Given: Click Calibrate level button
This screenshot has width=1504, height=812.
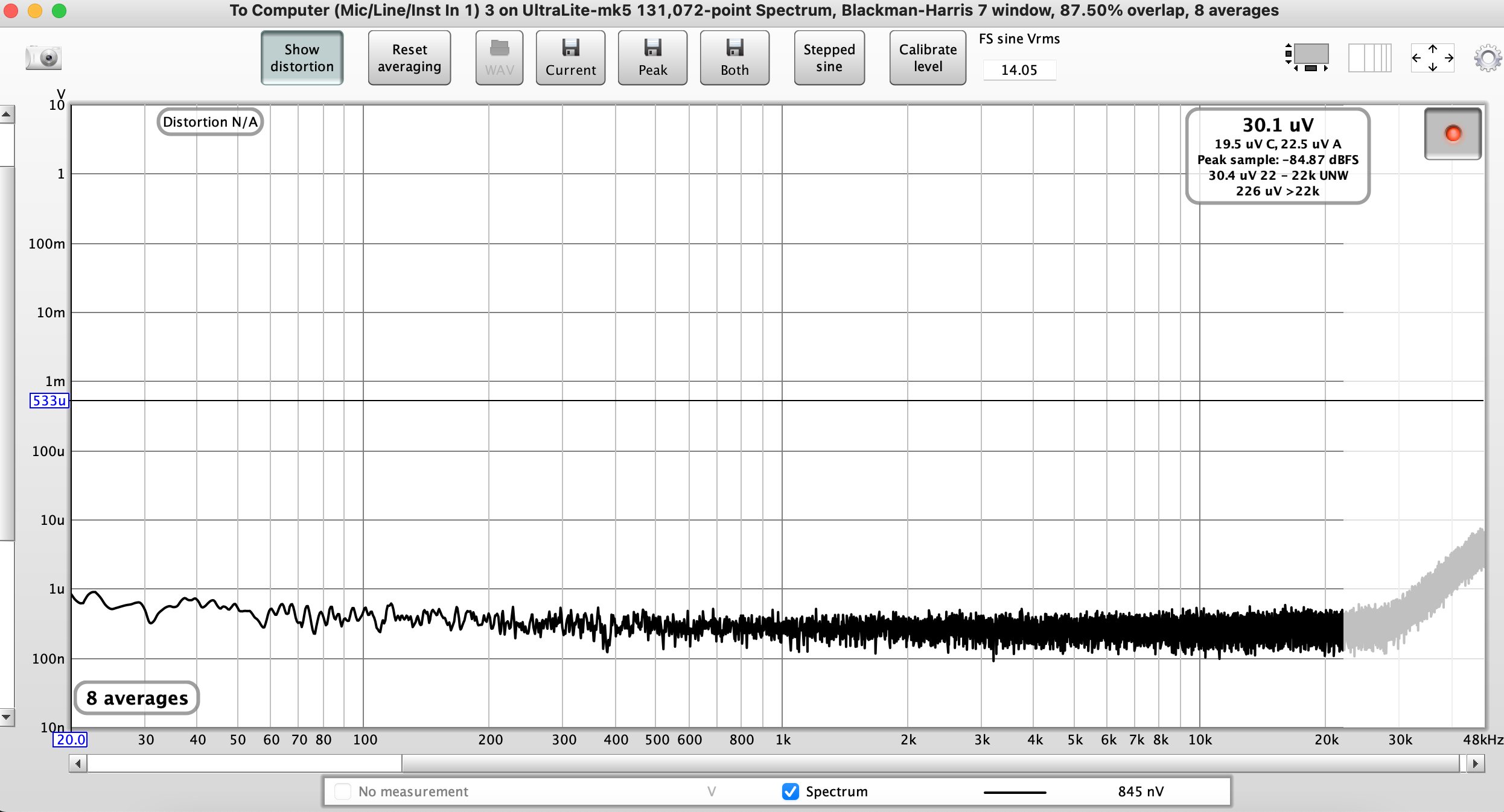Looking at the screenshot, I should point(928,58).
